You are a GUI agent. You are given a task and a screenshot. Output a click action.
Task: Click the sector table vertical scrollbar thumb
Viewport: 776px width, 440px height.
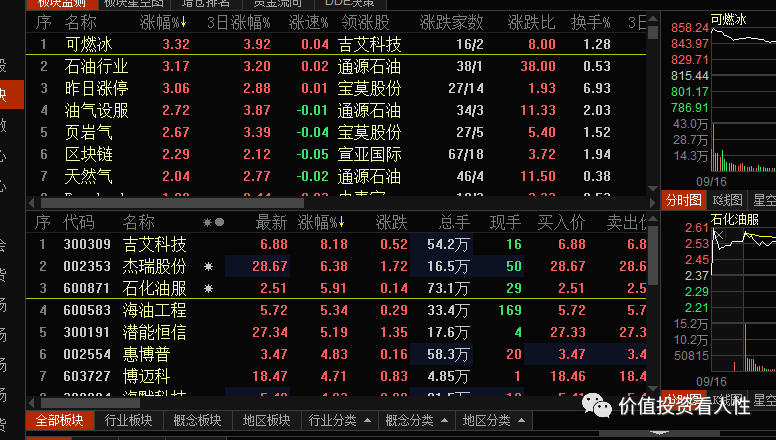click(x=653, y=32)
